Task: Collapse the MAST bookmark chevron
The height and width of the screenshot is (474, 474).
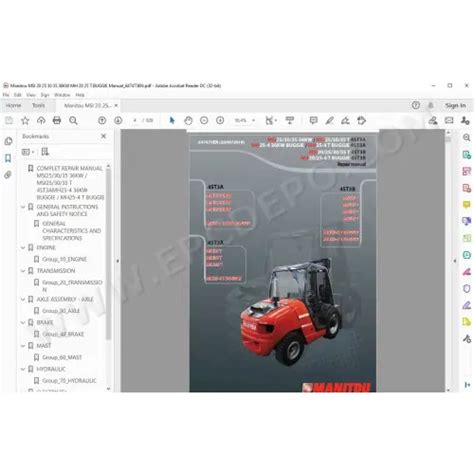Action: (x=23, y=346)
